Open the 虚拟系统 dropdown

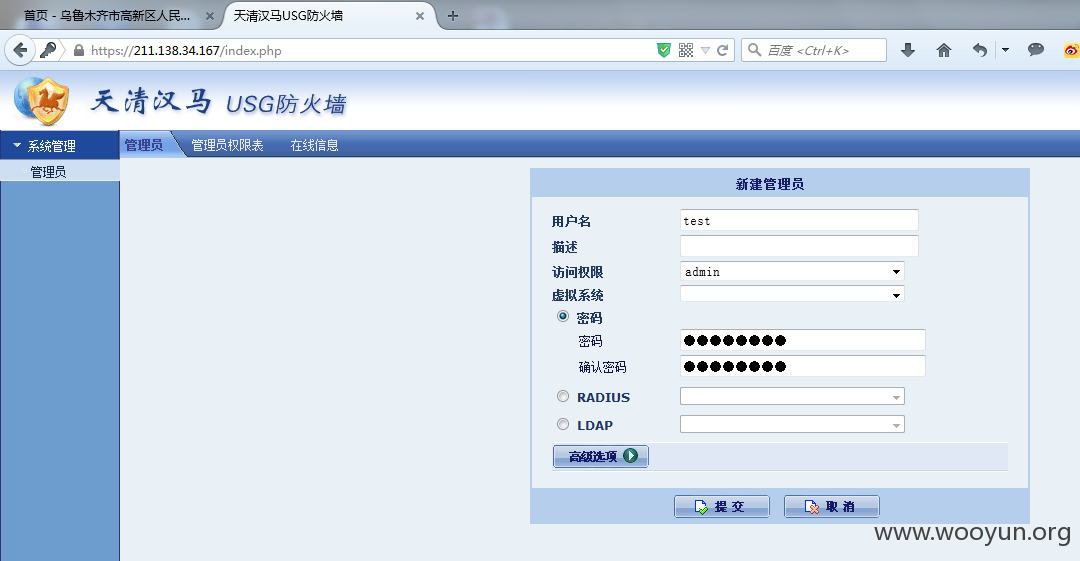coord(792,294)
